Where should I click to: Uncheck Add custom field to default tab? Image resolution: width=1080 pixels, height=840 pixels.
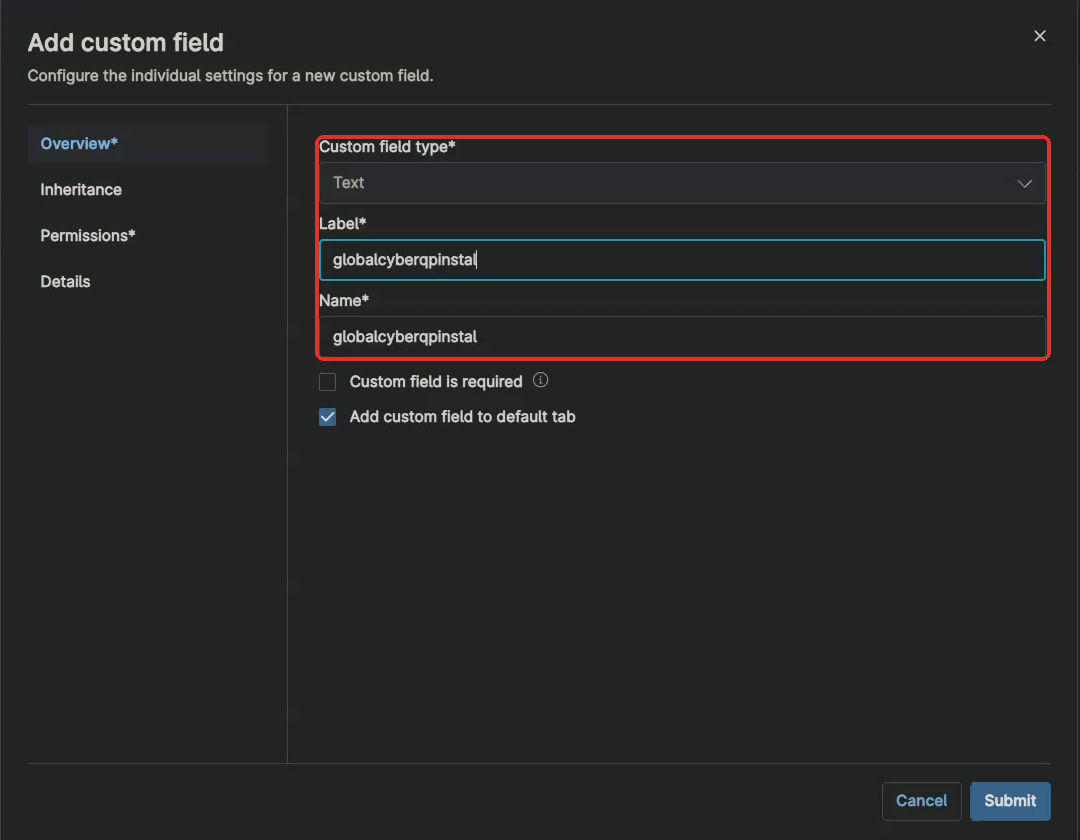(327, 417)
